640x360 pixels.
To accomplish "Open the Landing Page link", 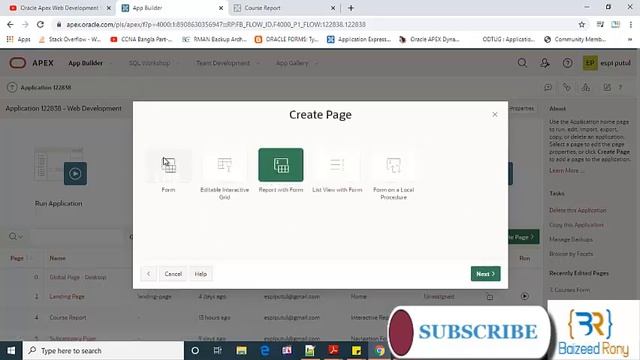I will coord(67,297).
